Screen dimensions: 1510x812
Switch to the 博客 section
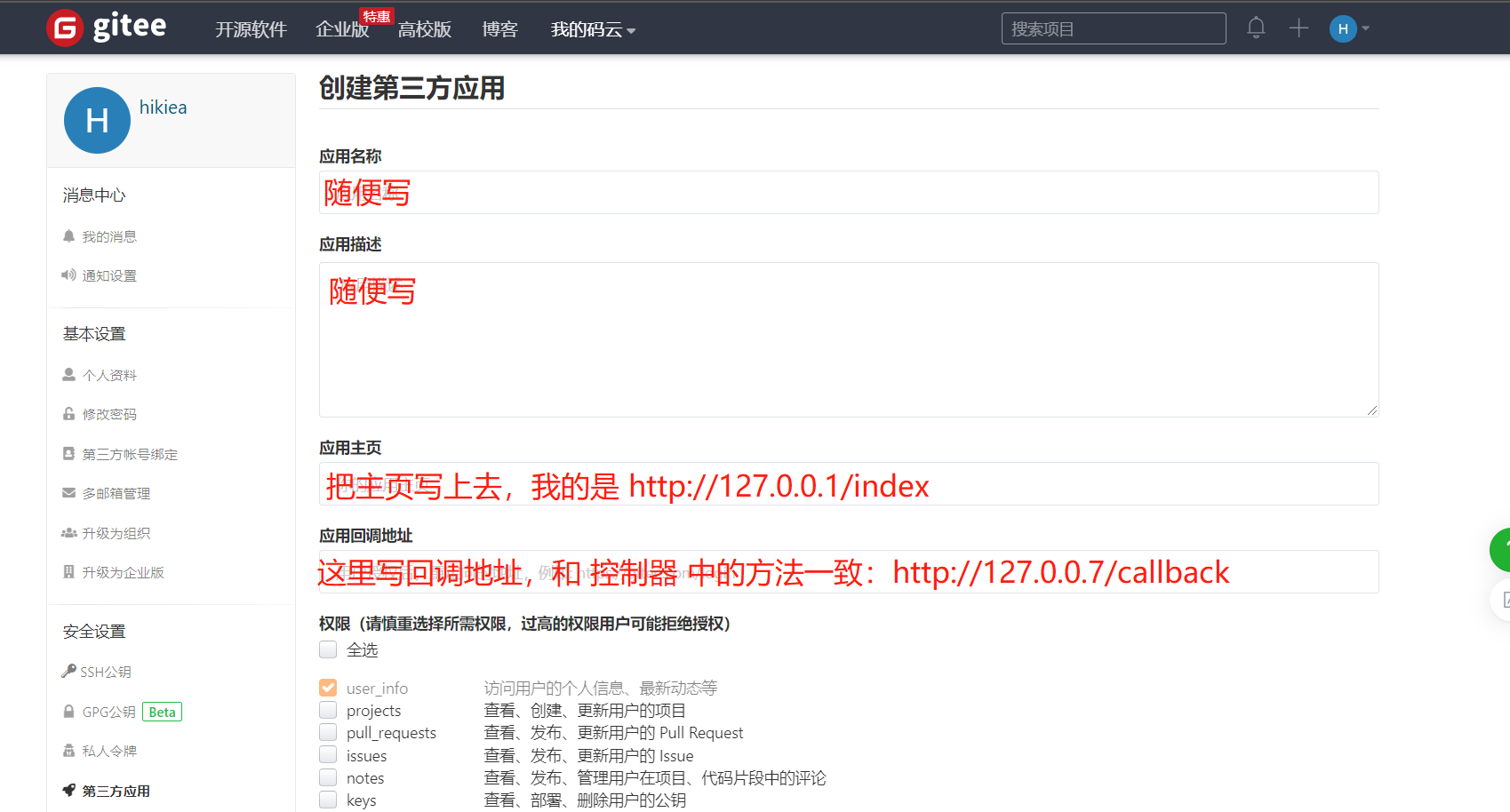pos(499,28)
